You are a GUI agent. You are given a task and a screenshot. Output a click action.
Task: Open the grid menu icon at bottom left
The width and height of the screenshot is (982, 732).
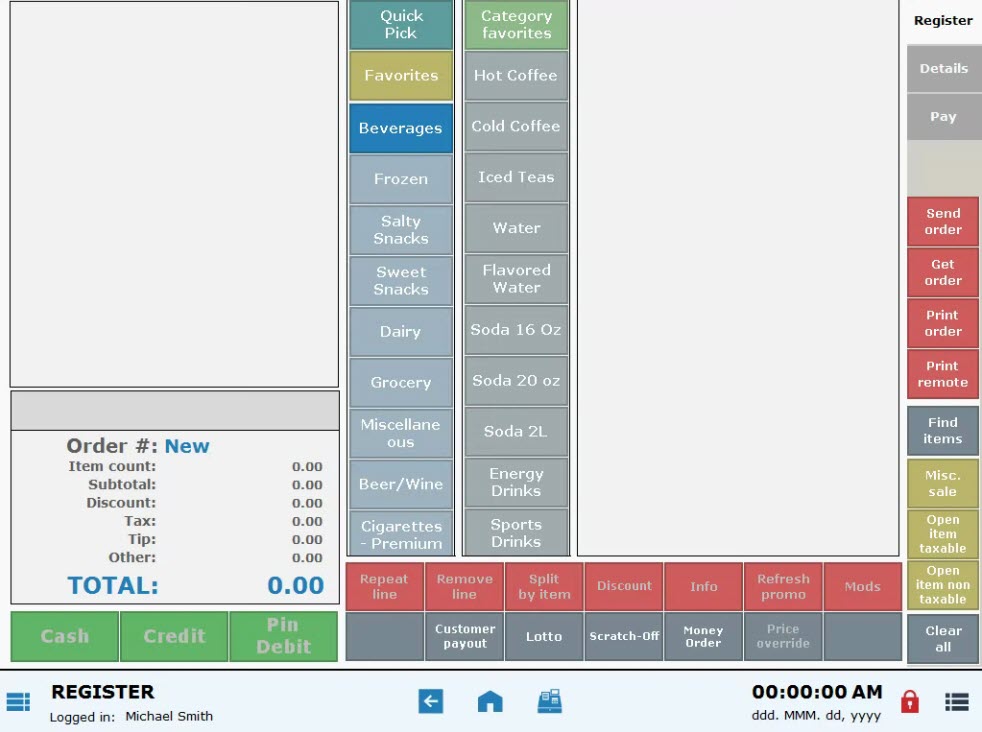[x=19, y=702]
